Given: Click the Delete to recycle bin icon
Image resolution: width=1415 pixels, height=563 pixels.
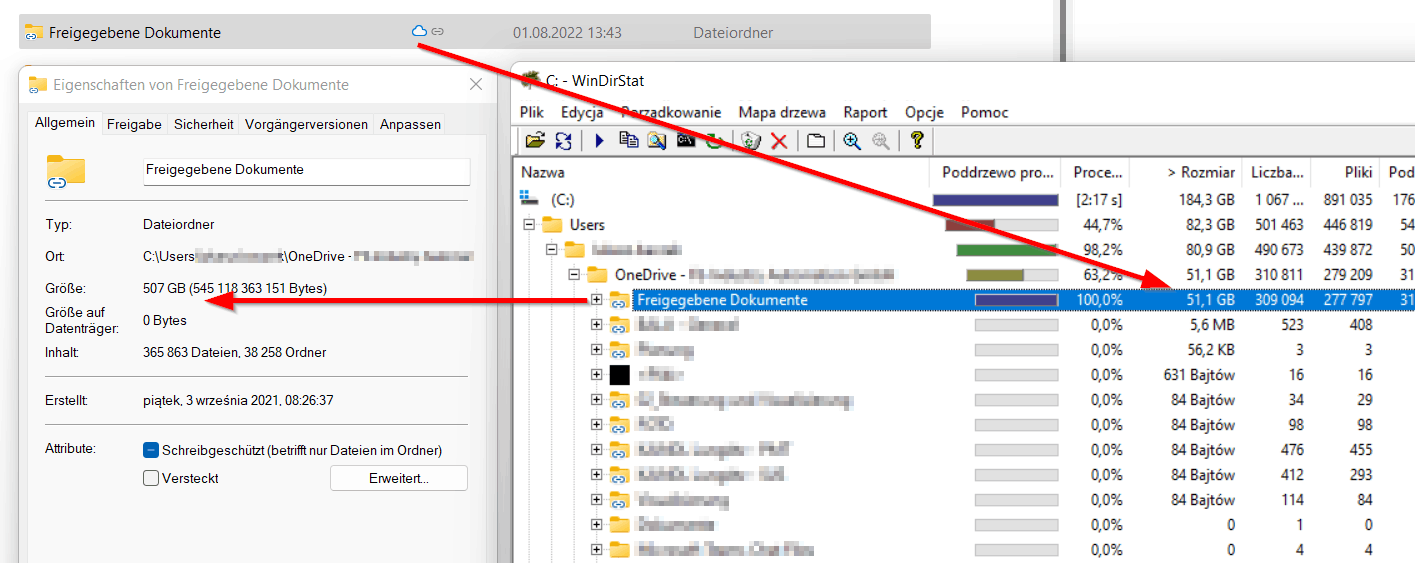Looking at the screenshot, I should coord(751,141).
